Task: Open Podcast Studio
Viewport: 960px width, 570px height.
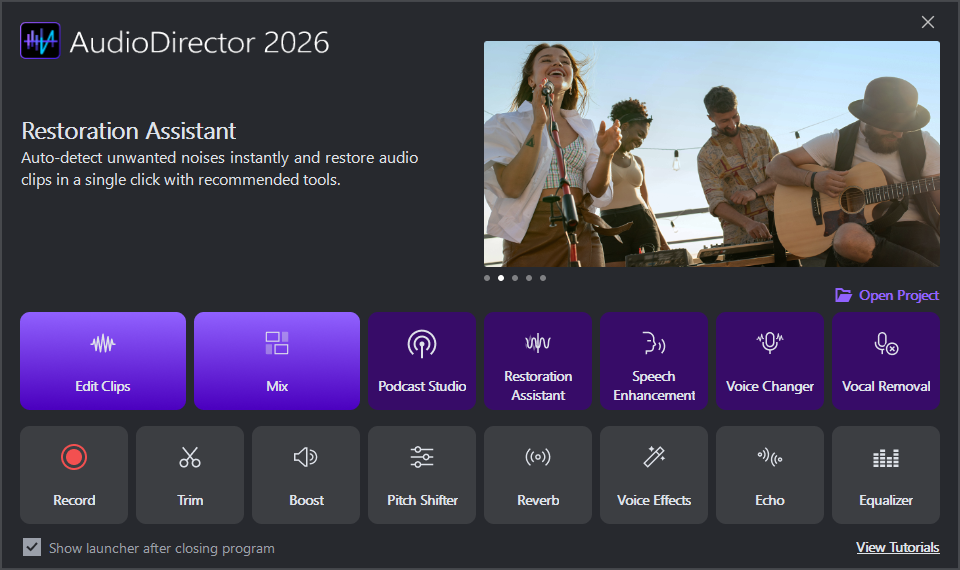Action: [x=422, y=361]
